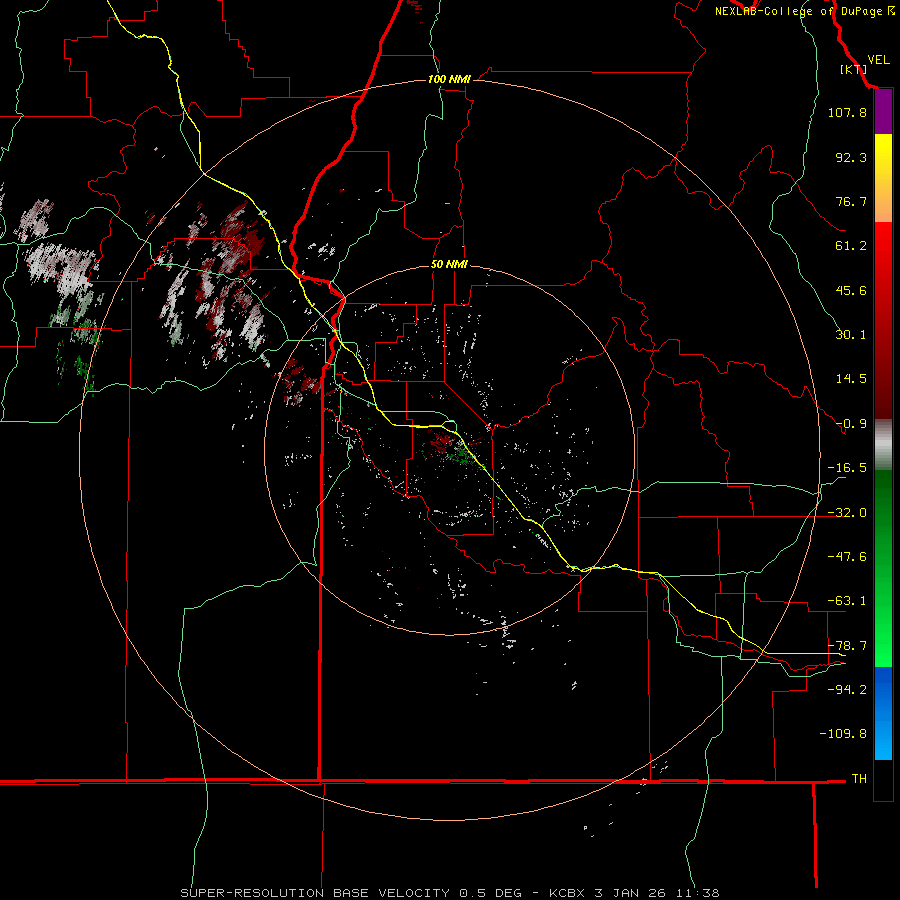The height and width of the screenshot is (900, 900).
Task: Click the -109.8 velocity scale value
Action: point(843,734)
